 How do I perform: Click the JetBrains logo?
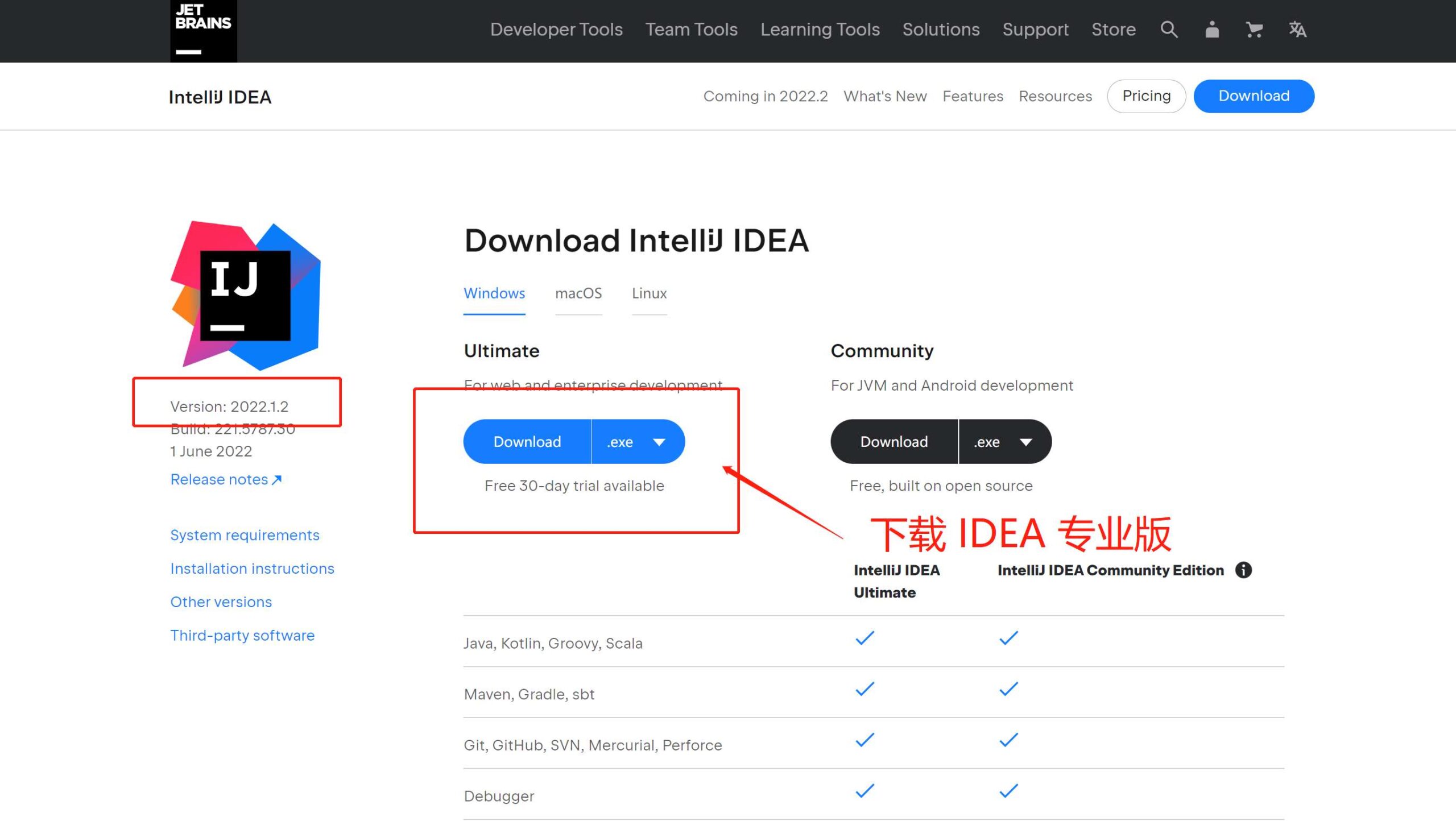203,31
